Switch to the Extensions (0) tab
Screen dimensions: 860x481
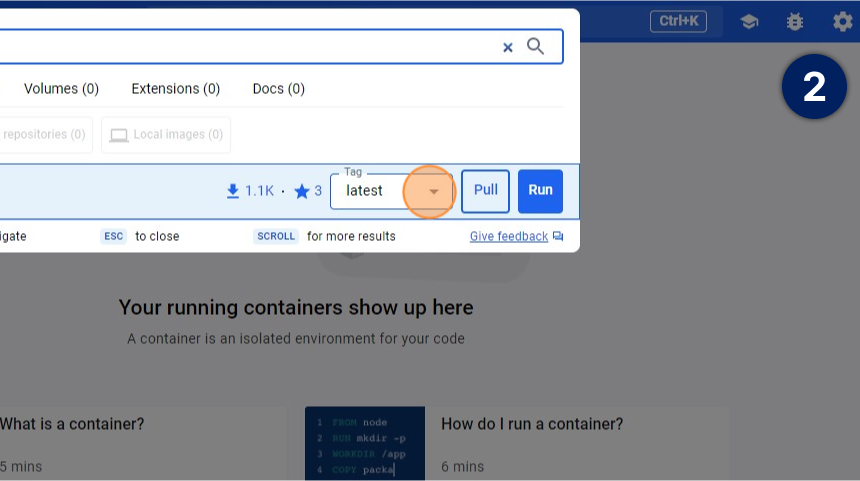[x=175, y=89]
